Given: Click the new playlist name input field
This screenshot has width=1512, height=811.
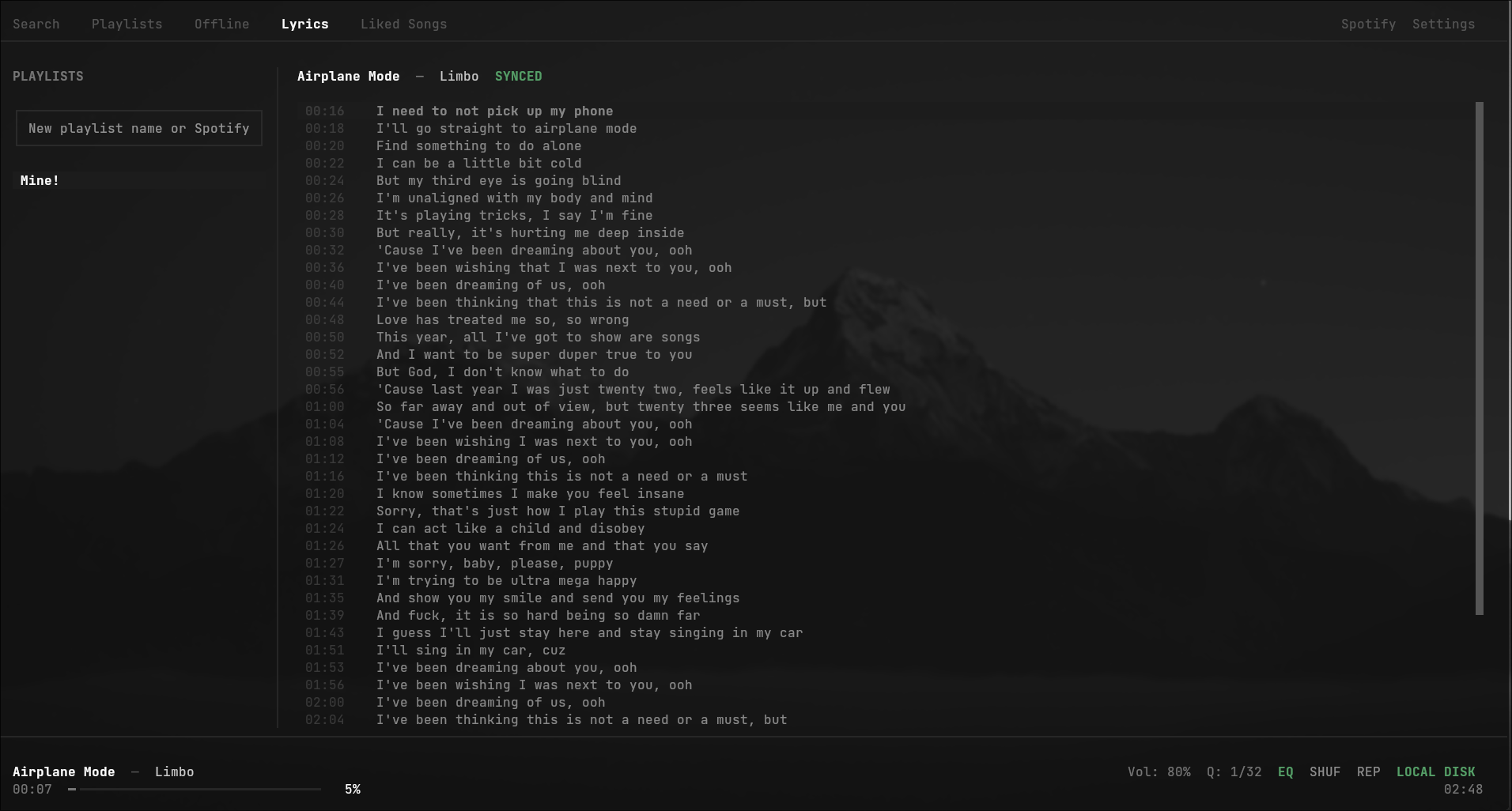Looking at the screenshot, I should tap(139, 128).
